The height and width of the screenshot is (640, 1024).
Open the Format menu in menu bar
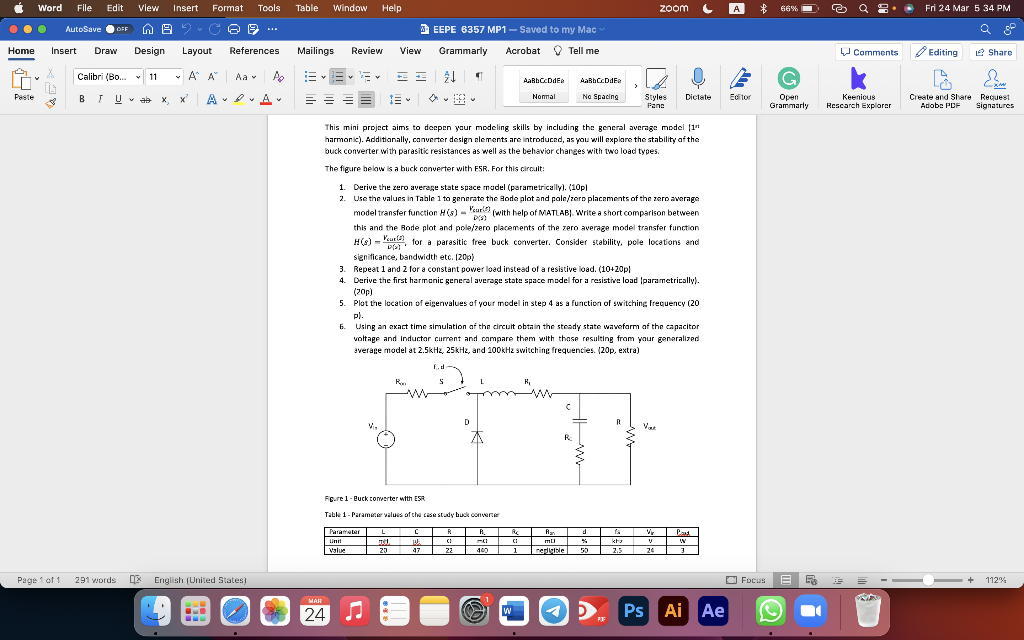(x=227, y=7)
